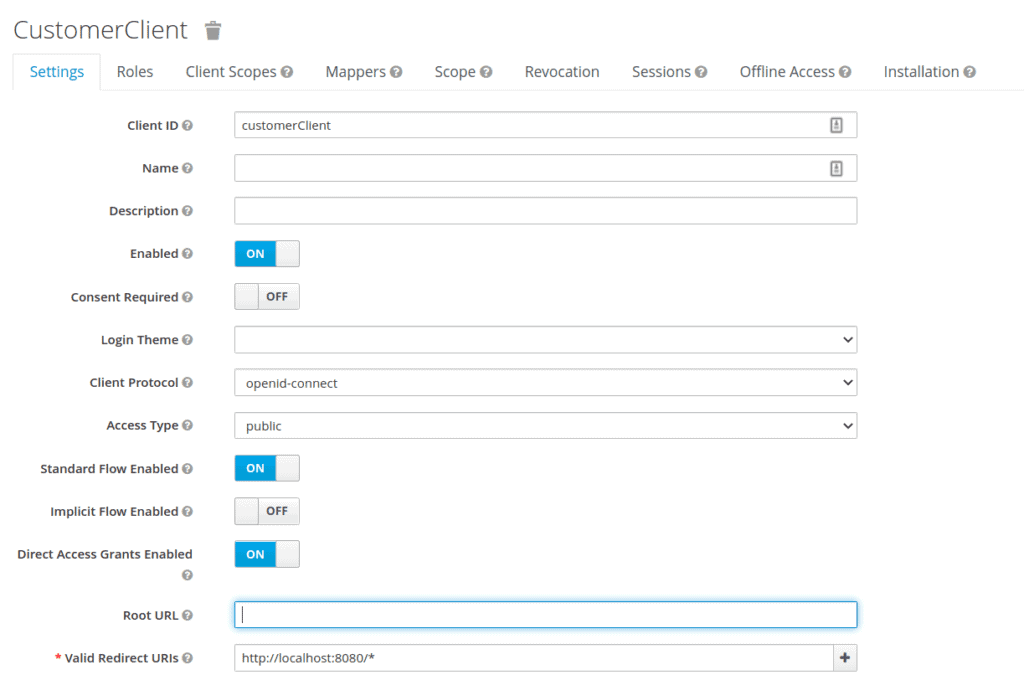Switch to the Roles tab
Image resolution: width=1024 pixels, height=680 pixels.
click(x=135, y=72)
